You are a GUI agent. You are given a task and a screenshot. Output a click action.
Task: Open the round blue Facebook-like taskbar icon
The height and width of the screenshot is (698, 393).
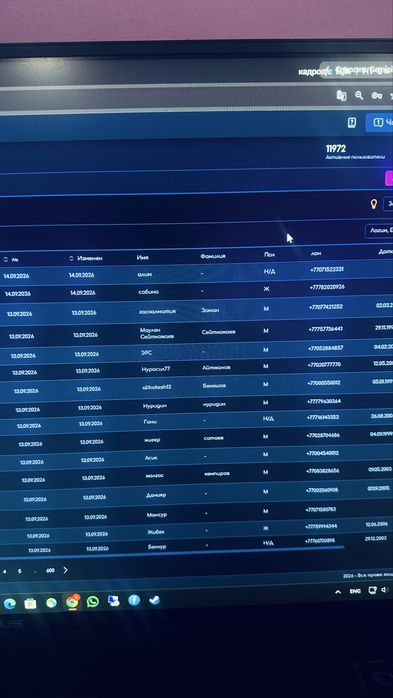pos(134,600)
